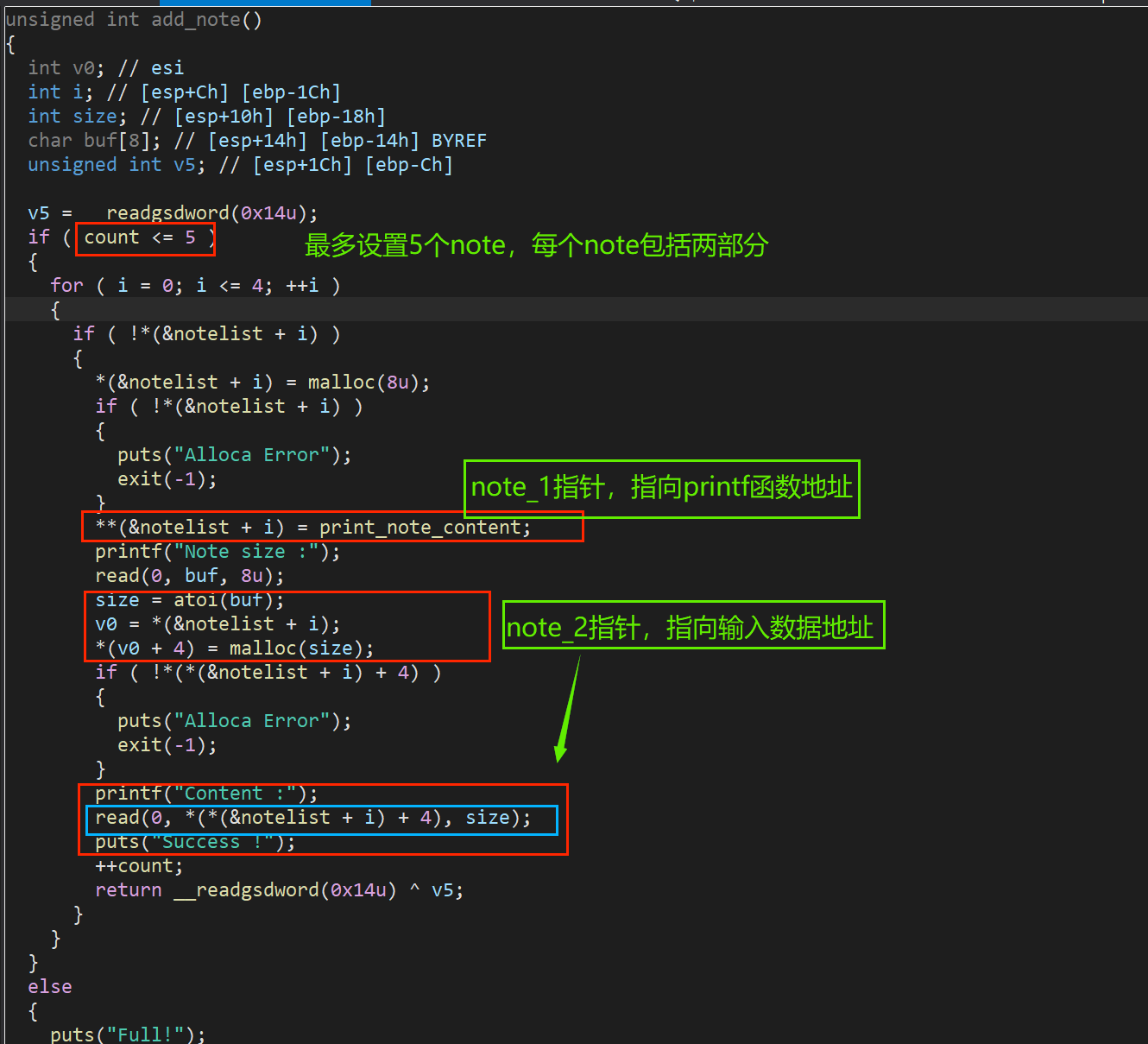Screen dimensions: 1148x1044
Task: Click the 'read(0, buf, 8u);' line
Action: coord(189,575)
